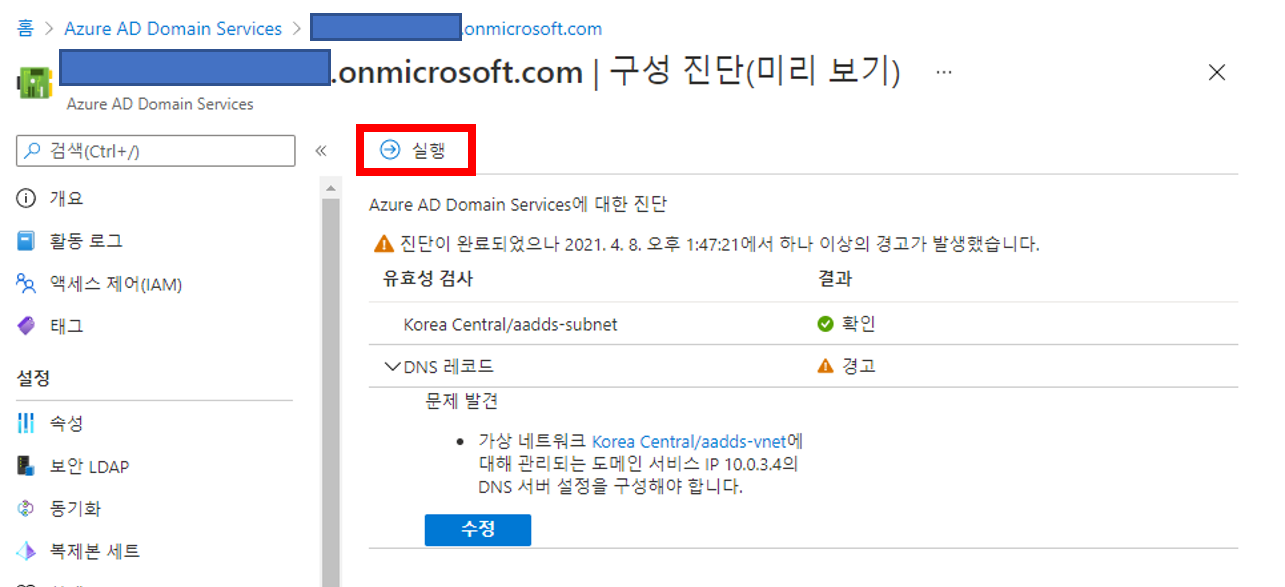
Task: Click the Azure AD Domain Services에 대한 진단 heading
Action: [x=518, y=205]
